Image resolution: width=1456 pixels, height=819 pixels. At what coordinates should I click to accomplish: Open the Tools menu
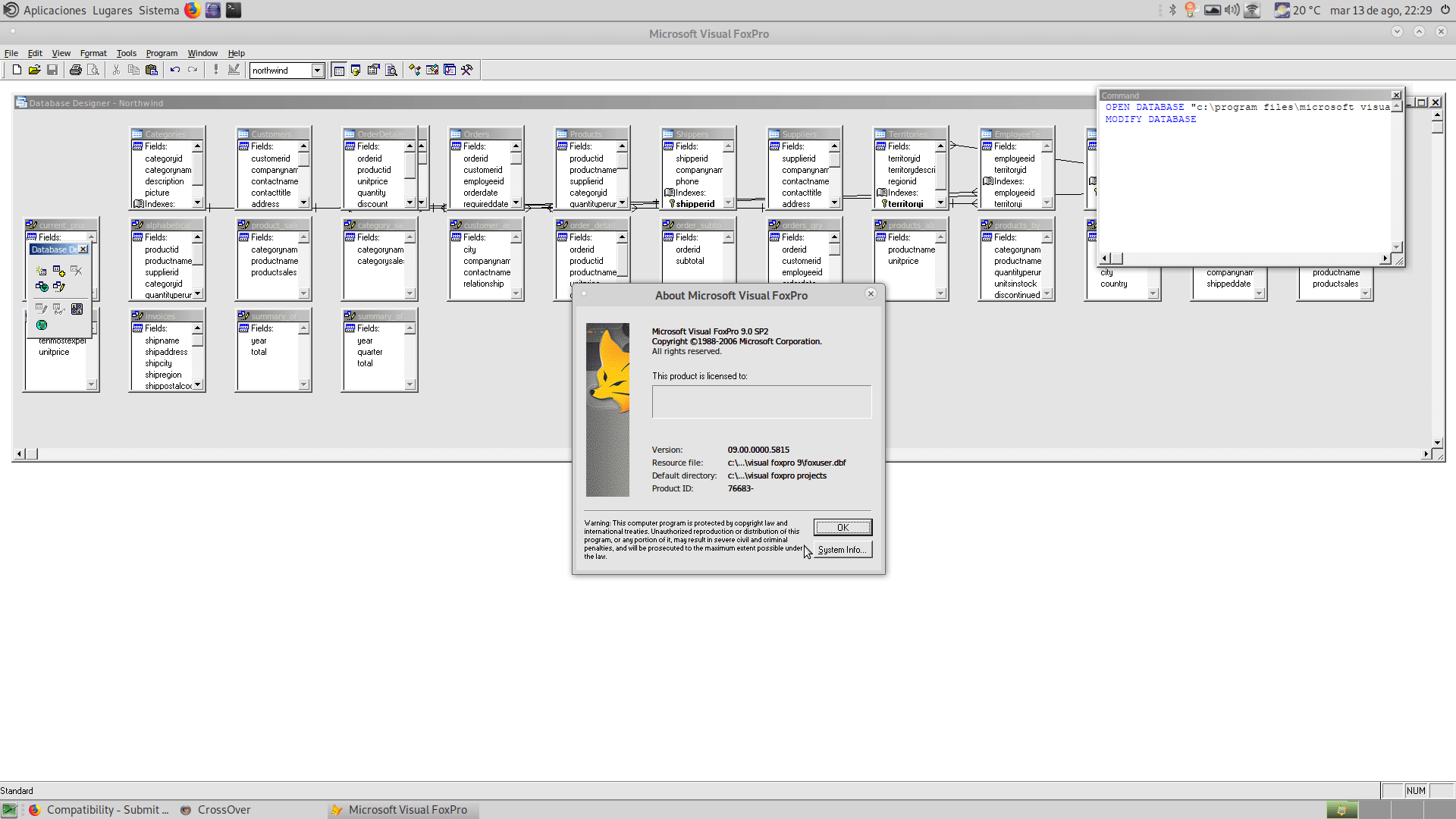(126, 53)
